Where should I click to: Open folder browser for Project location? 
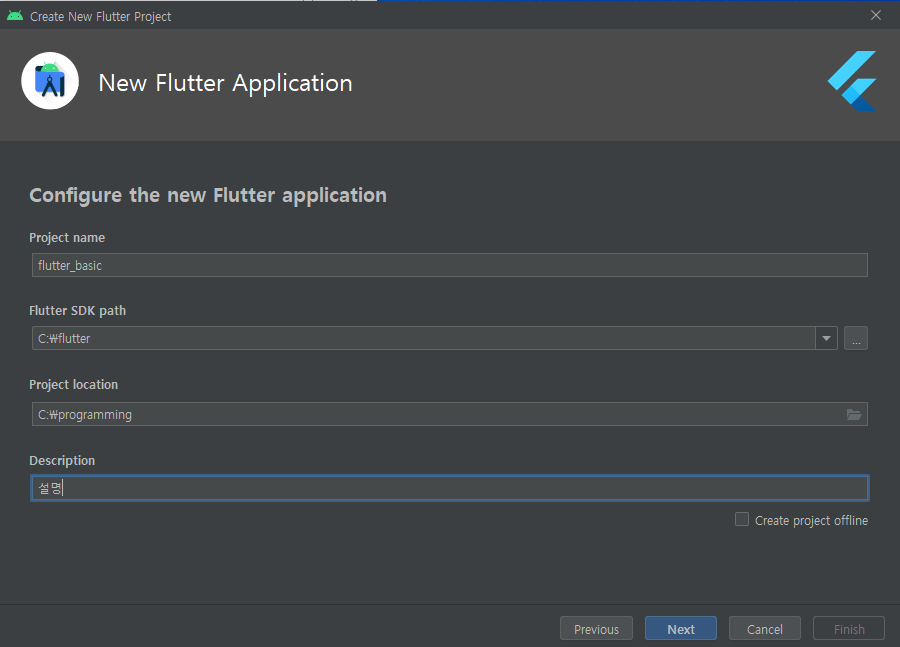tap(854, 414)
